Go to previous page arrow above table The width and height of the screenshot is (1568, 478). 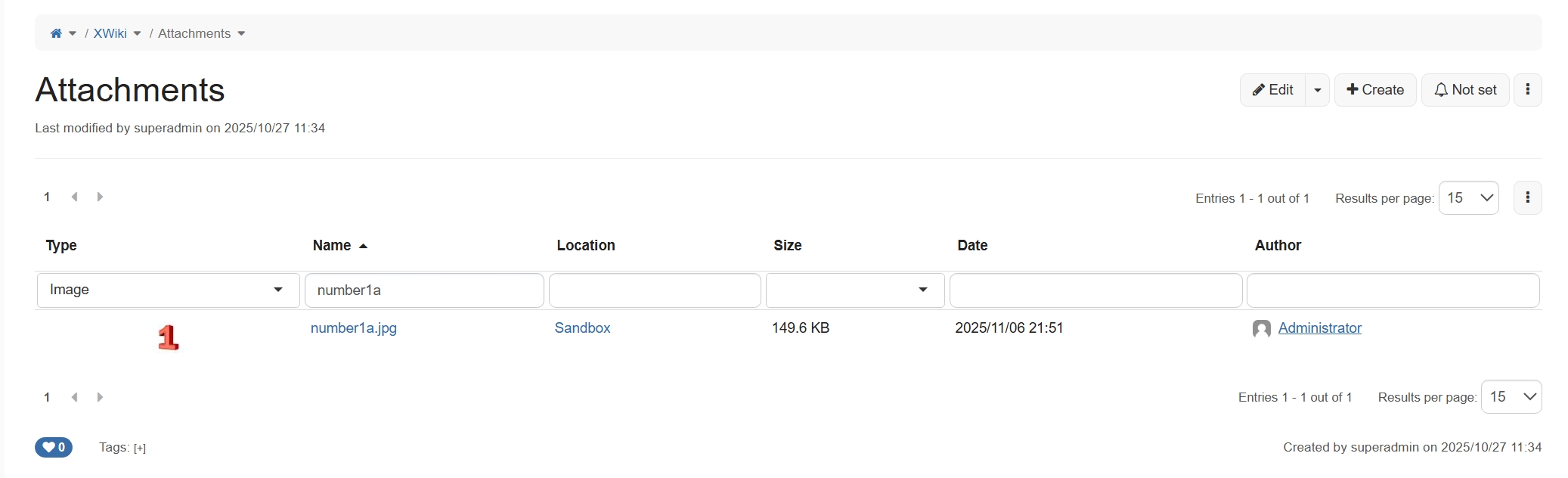74,197
